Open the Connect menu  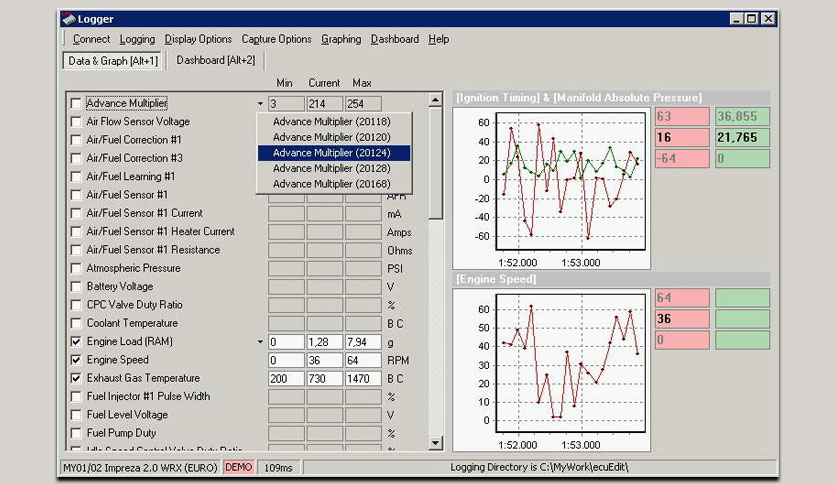point(91,39)
